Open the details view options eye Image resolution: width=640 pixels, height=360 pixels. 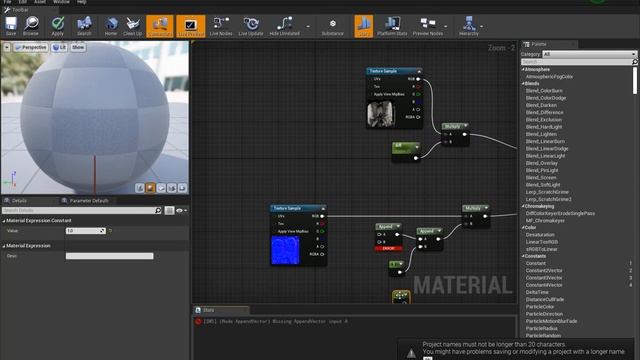click(181, 211)
